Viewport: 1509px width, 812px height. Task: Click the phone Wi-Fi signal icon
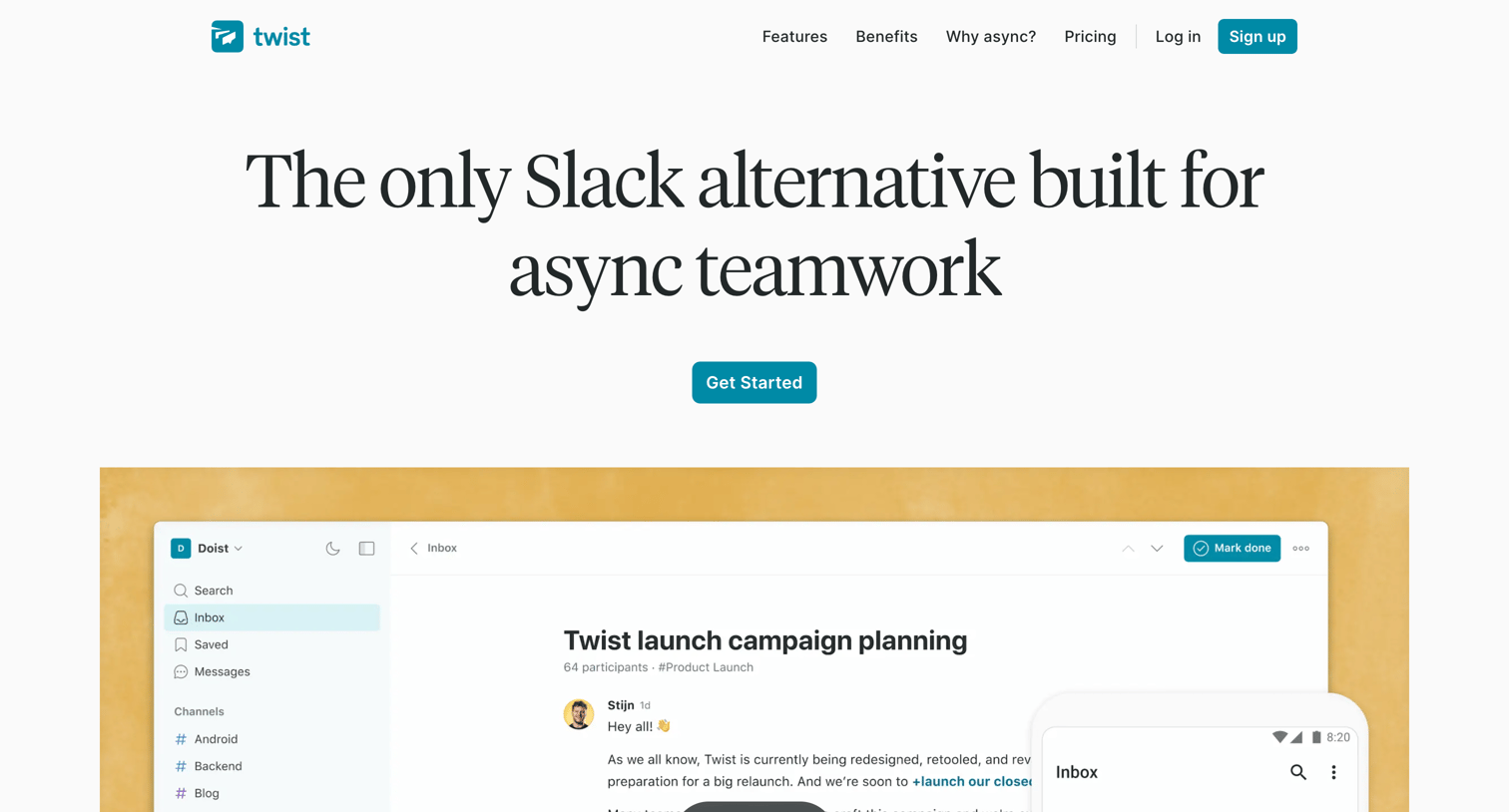[1279, 737]
